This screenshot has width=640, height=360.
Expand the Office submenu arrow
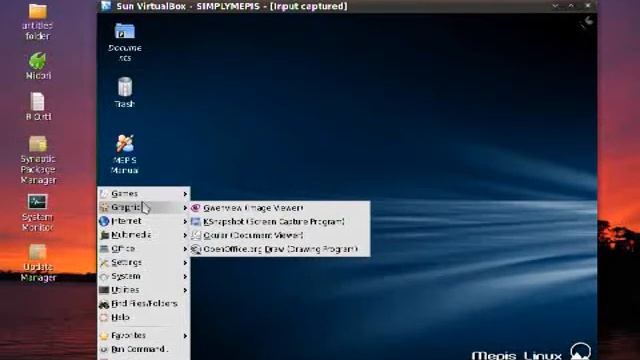(185, 249)
